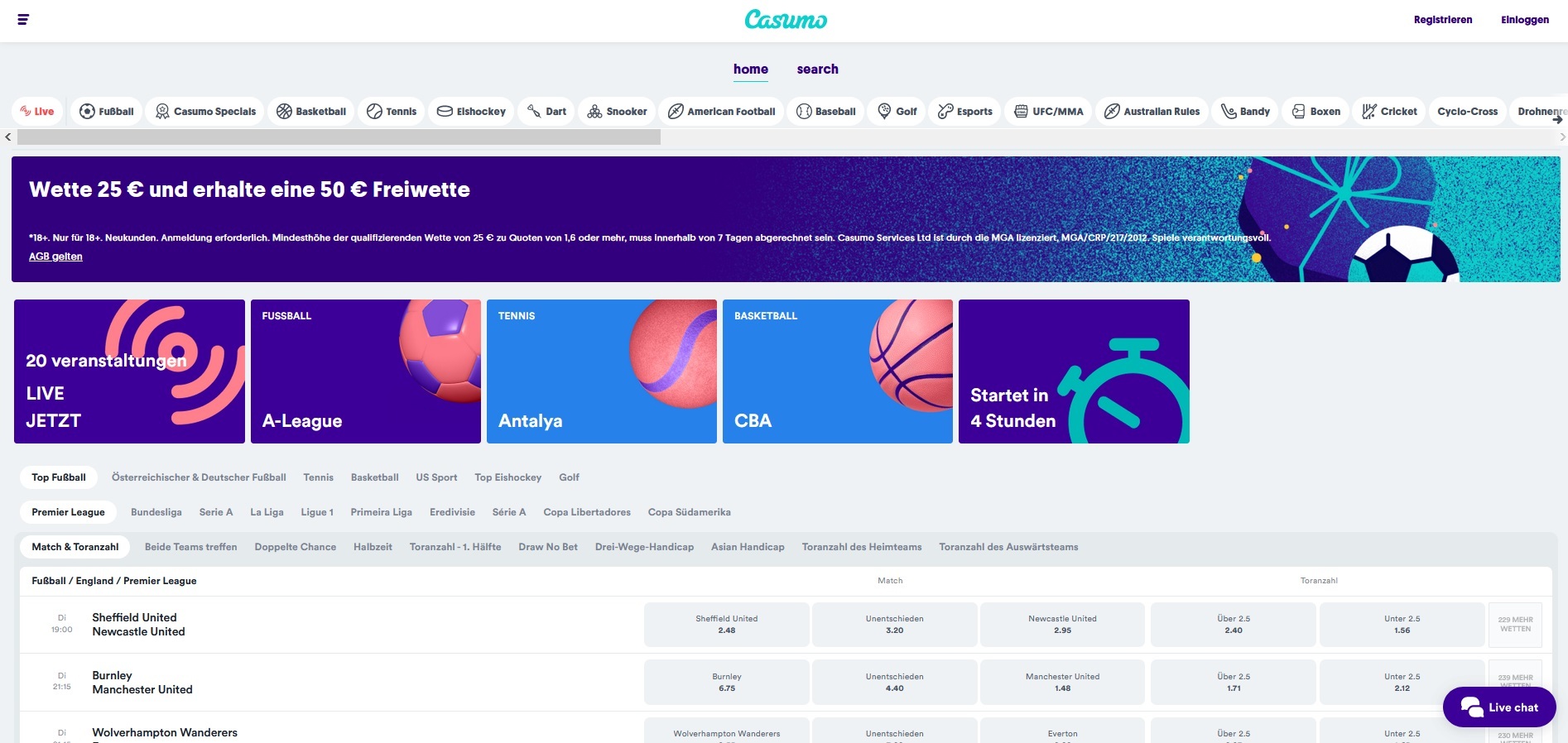Select the Dart sport icon chip
The width and height of the screenshot is (1568, 743).
[x=546, y=112]
